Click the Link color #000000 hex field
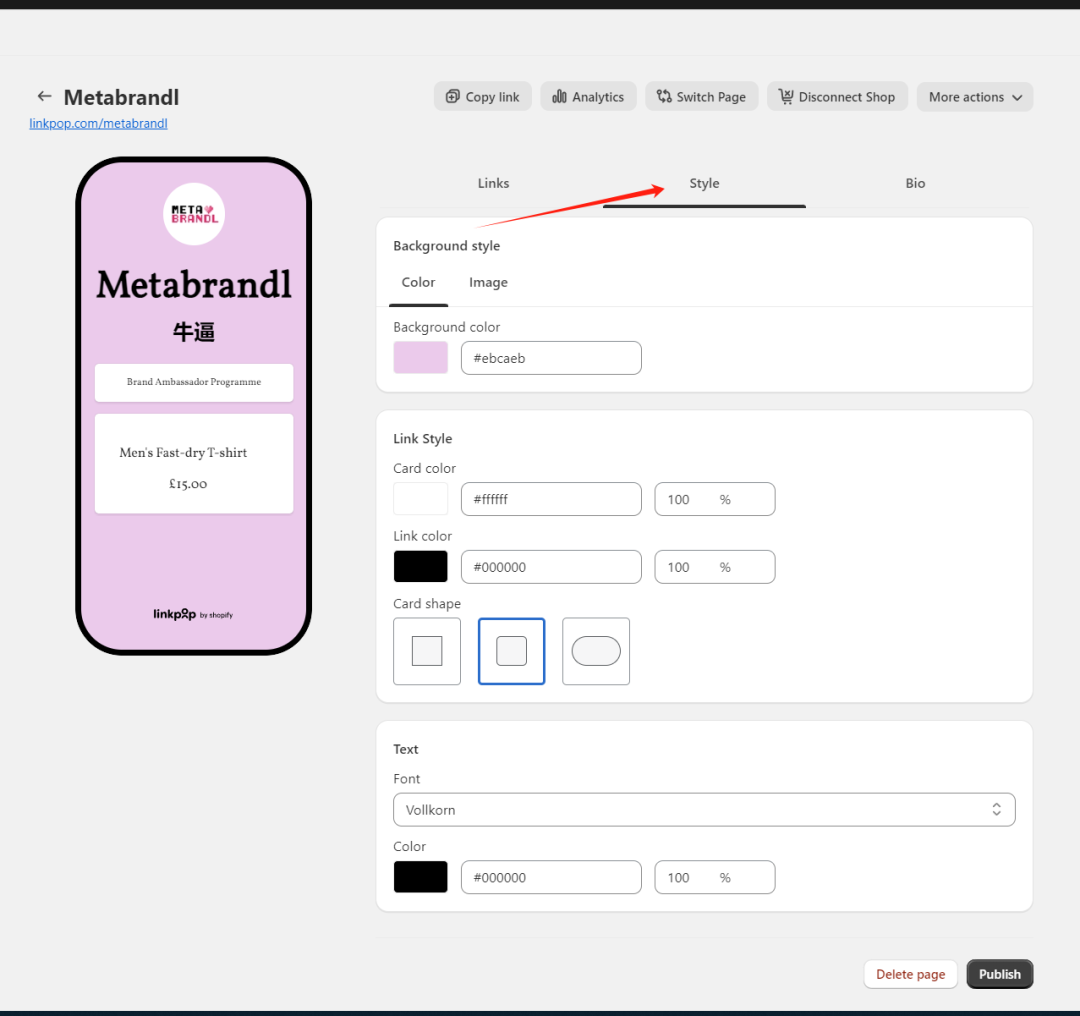 tap(551, 567)
